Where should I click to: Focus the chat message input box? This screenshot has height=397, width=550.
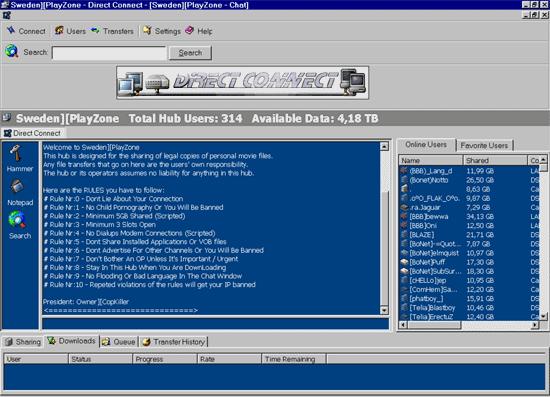[x=215, y=323]
